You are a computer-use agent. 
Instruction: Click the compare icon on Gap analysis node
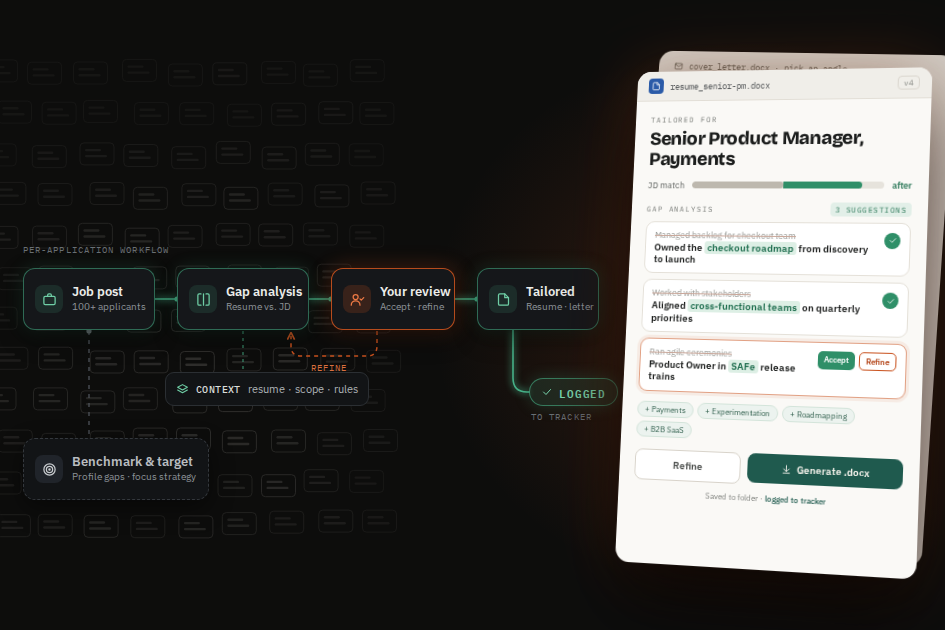click(x=204, y=299)
